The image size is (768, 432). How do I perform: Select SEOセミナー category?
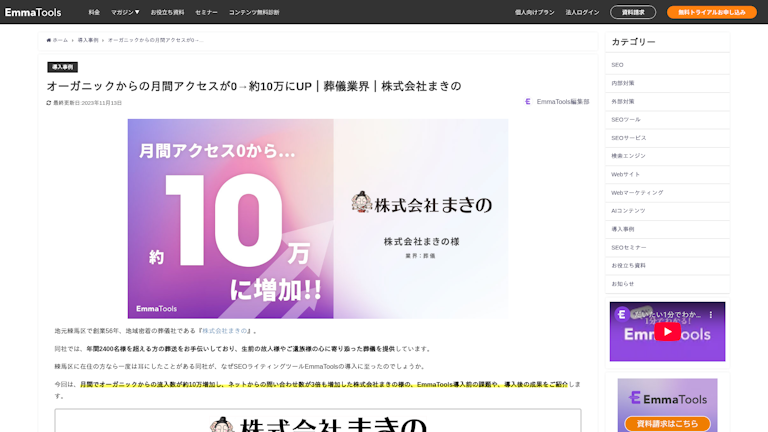(x=667, y=247)
